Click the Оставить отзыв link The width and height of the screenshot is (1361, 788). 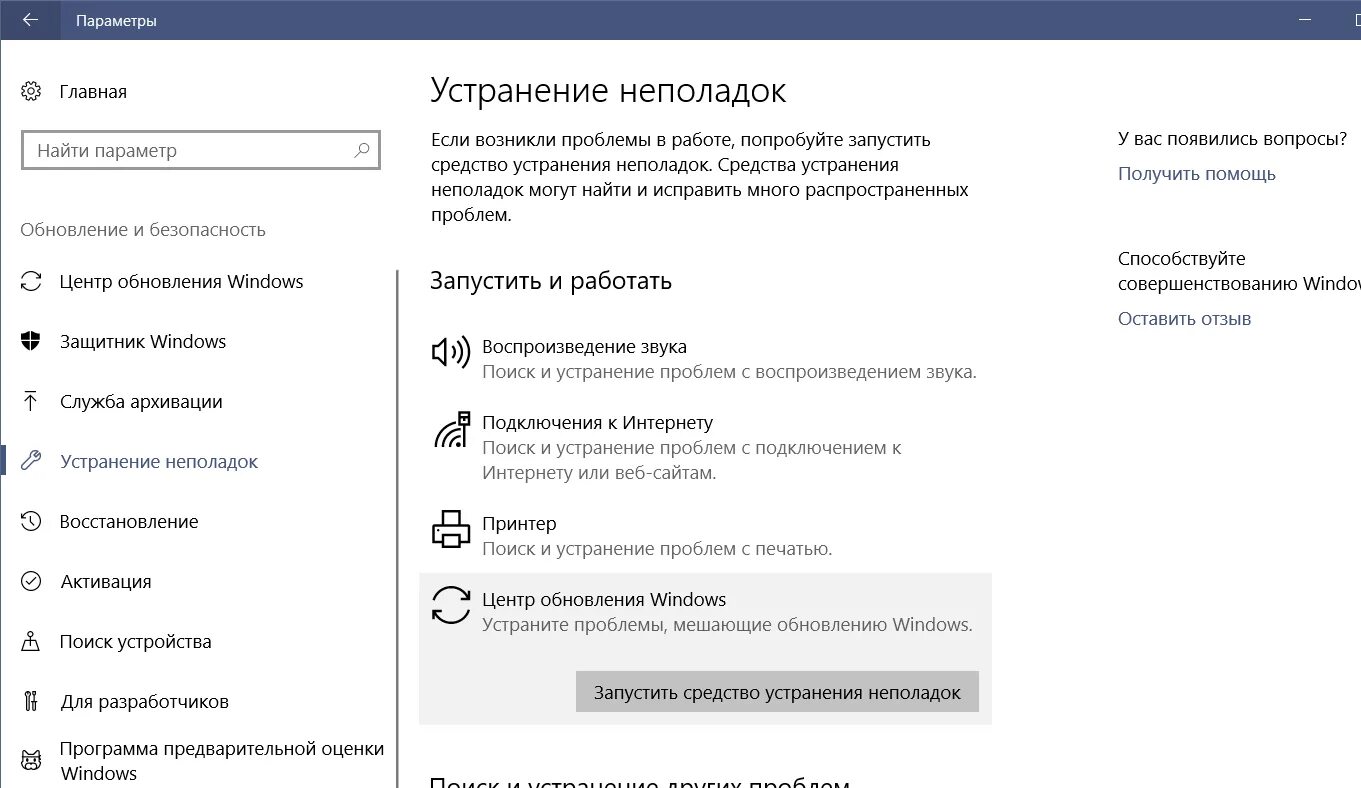click(x=1185, y=319)
